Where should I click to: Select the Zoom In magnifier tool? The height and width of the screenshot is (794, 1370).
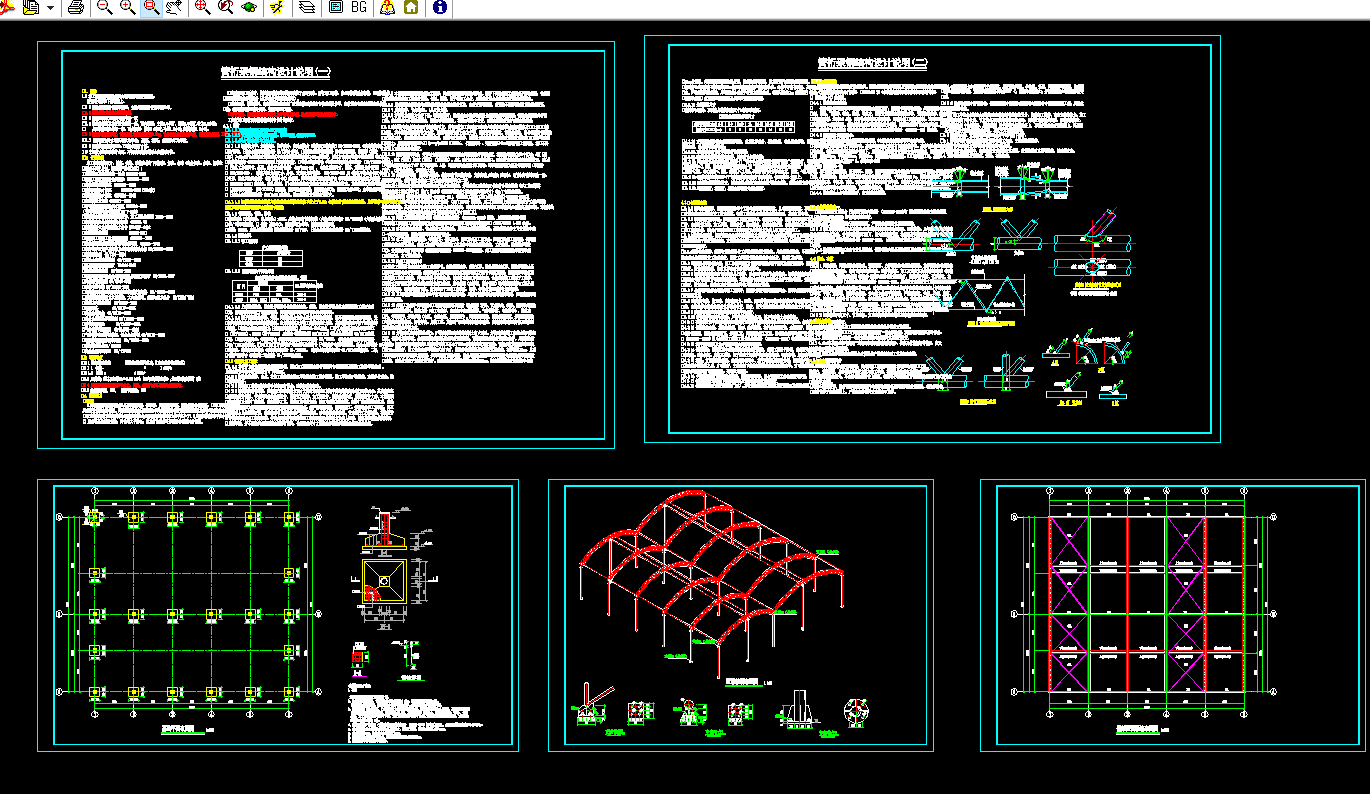128,7
